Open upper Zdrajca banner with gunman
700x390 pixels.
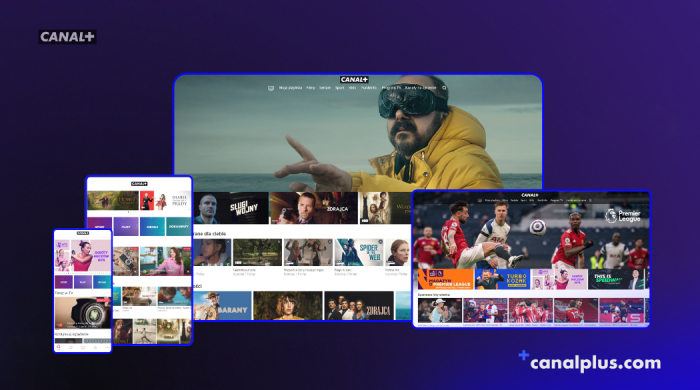[x=314, y=208]
